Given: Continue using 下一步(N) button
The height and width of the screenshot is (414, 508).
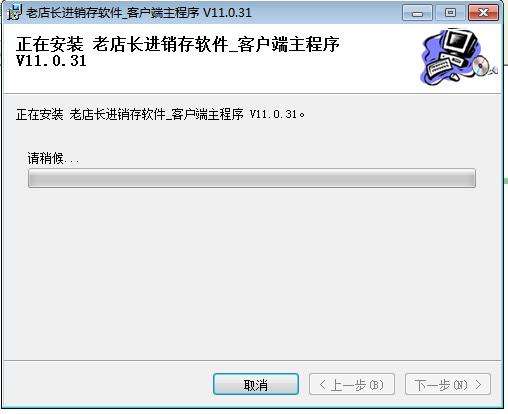Looking at the screenshot, I should [448, 385].
